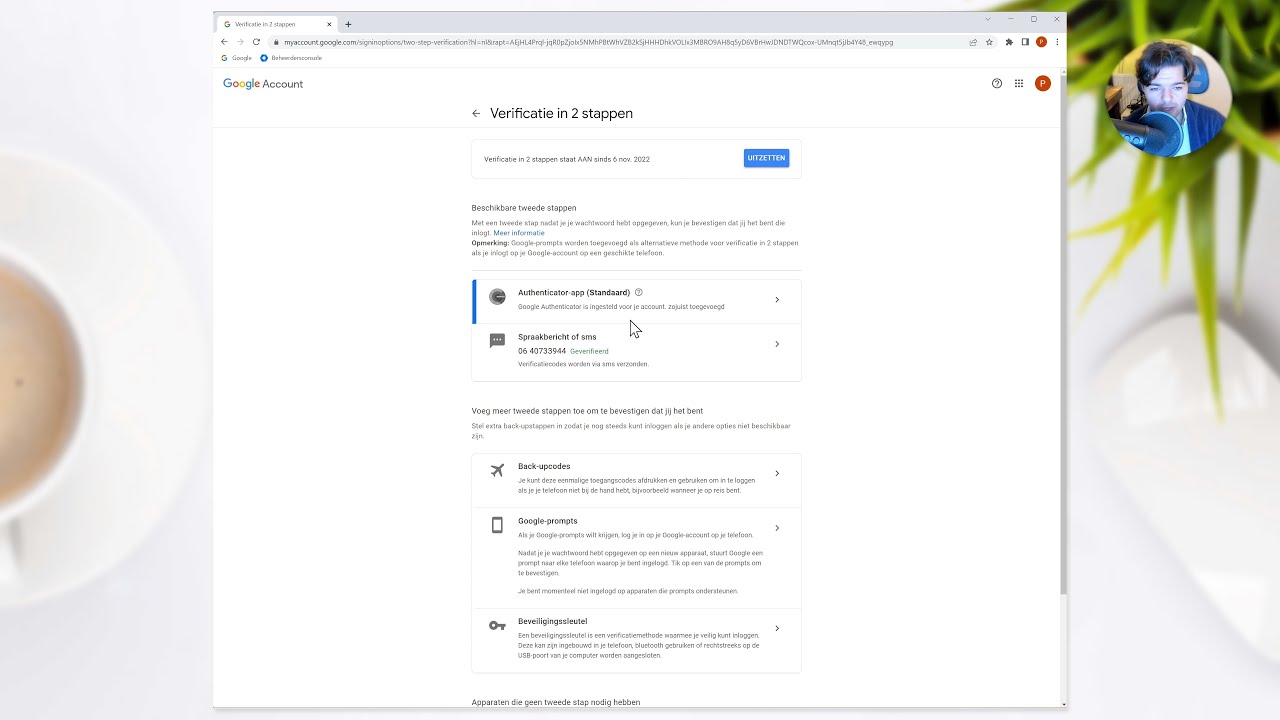Open the Chrome three-dot menu

[1056, 42]
